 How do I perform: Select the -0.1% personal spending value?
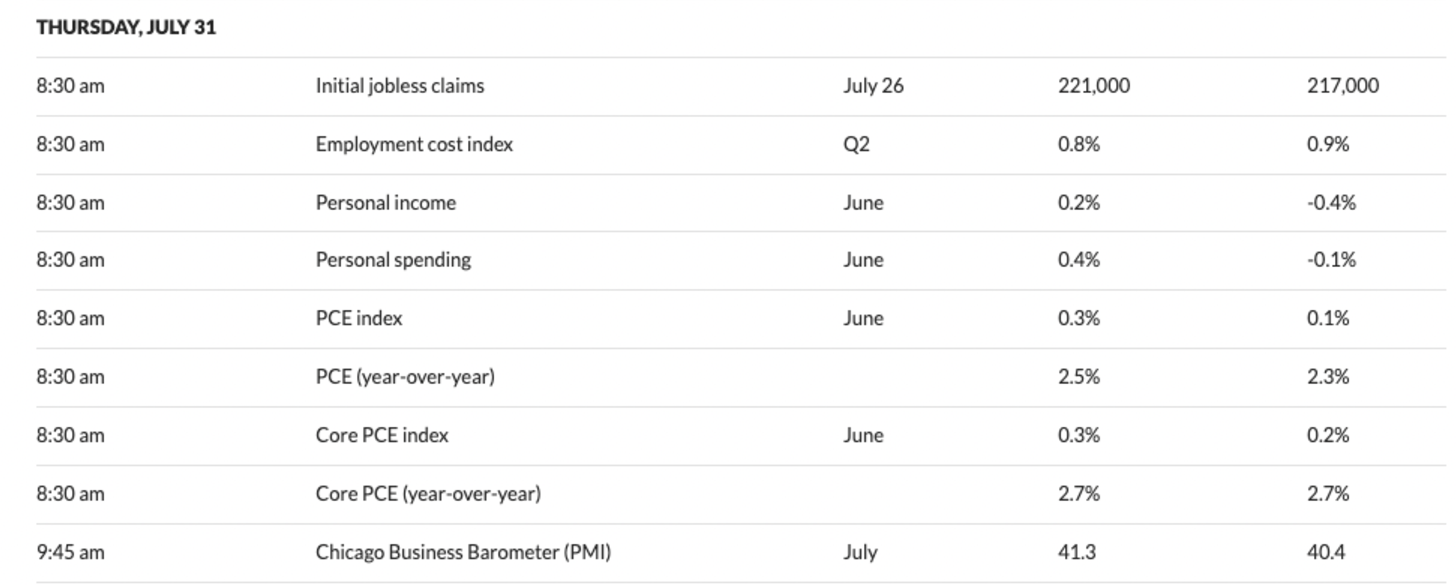(x=1331, y=260)
